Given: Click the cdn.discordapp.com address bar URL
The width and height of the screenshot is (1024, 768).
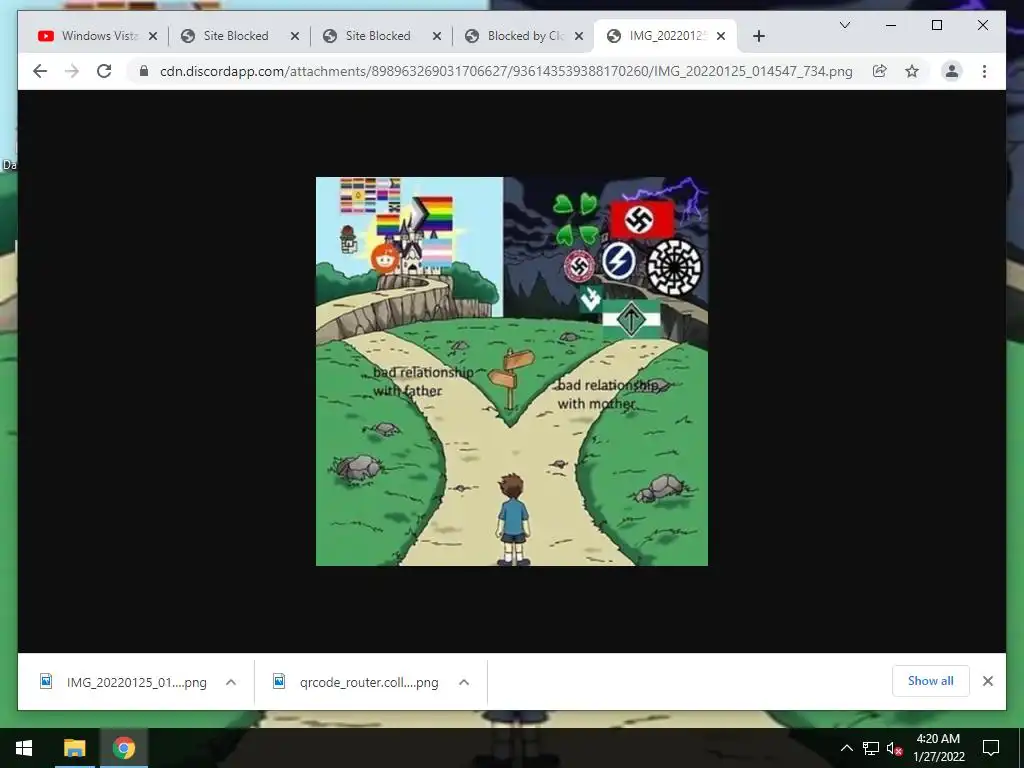Looking at the screenshot, I should click(x=506, y=71).
